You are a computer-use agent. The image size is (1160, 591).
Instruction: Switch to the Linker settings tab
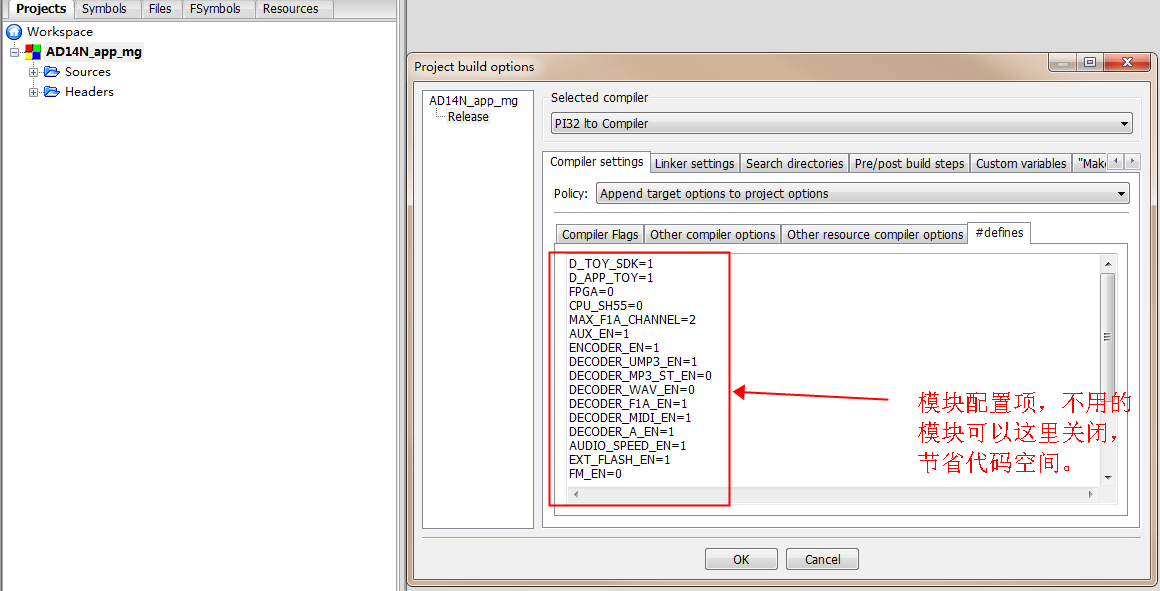click(x=694, y=163)
